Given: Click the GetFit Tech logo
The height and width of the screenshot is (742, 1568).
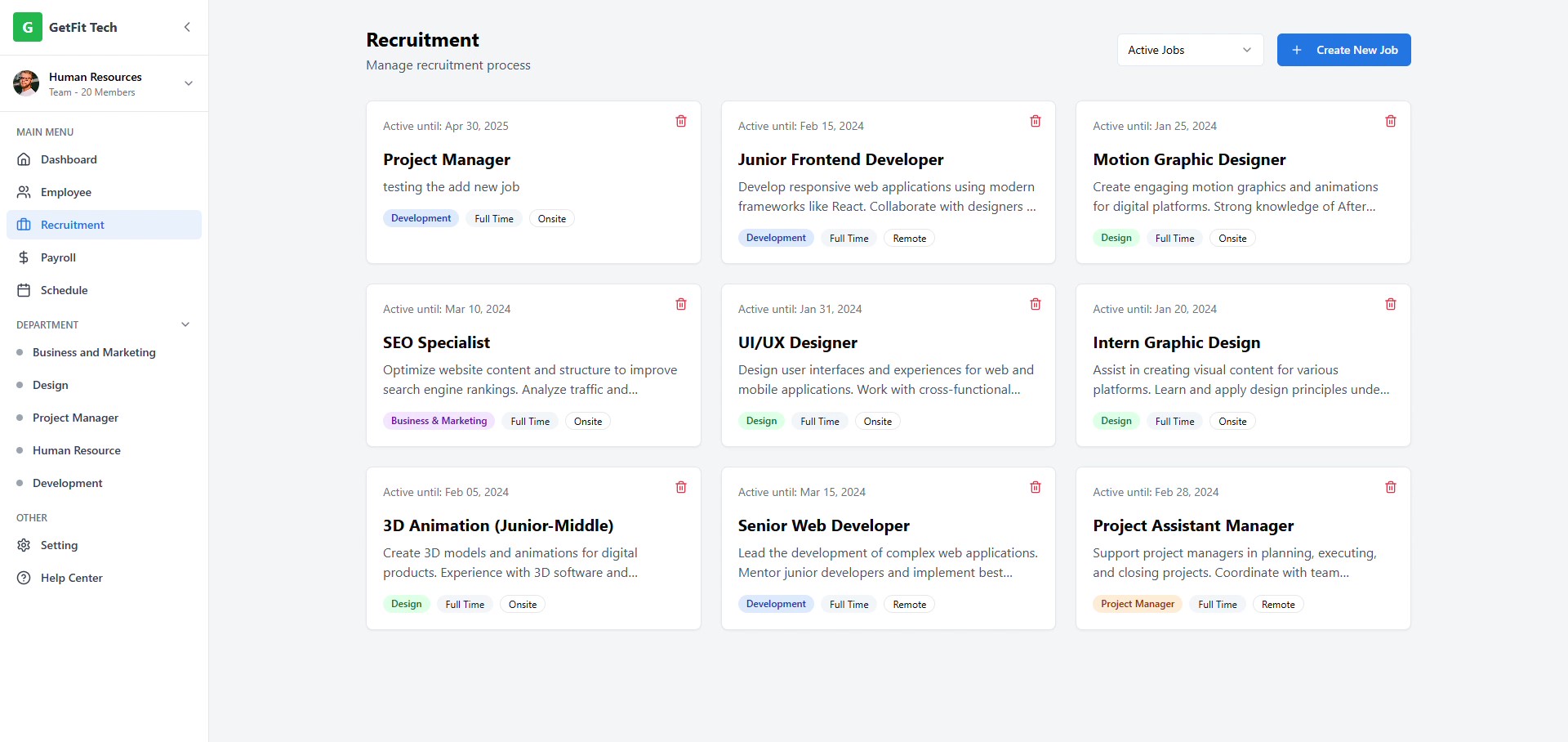Looking at the screenshot, I should [x=28, y=27].
